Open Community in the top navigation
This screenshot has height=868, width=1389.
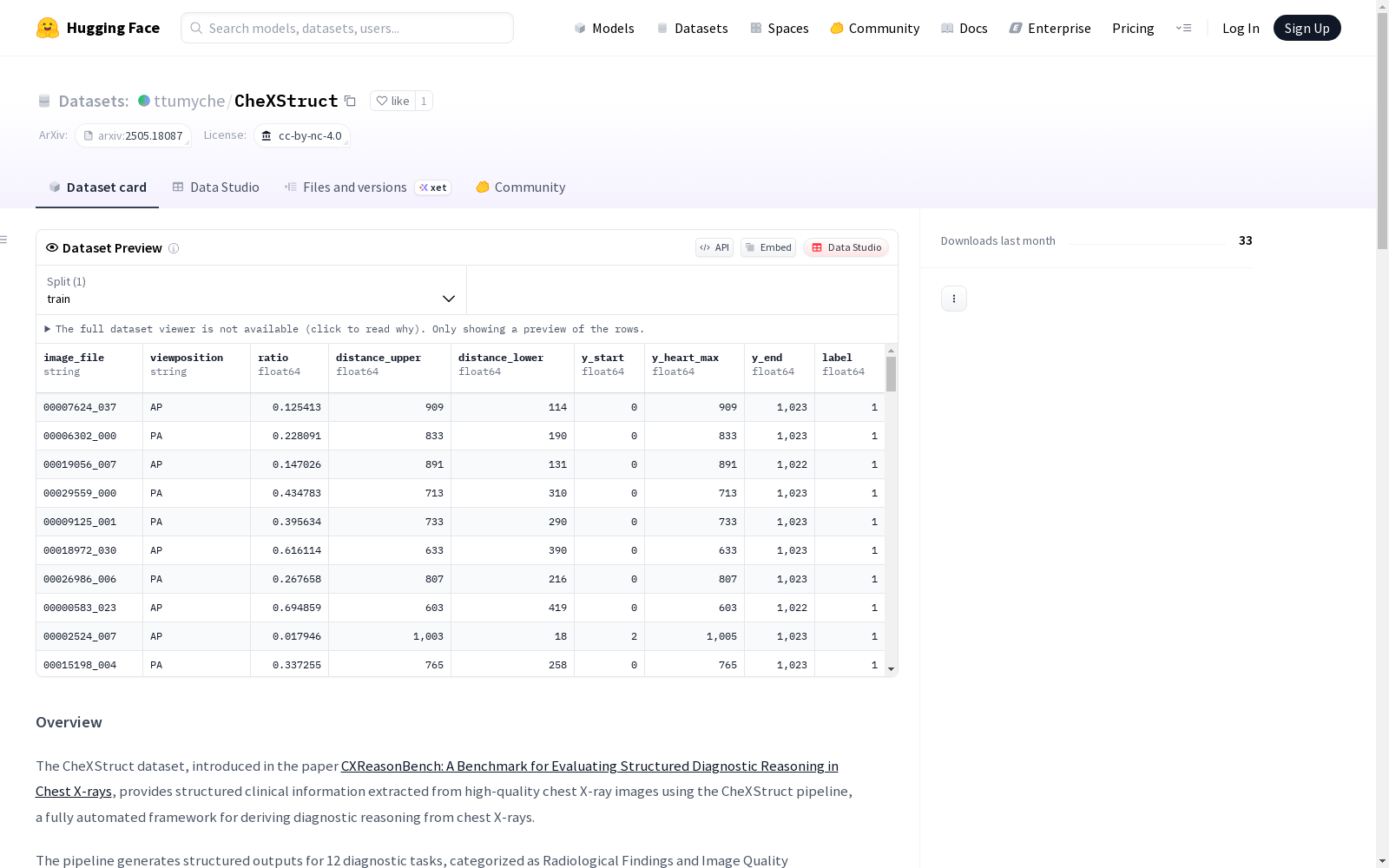pos(874,28)
